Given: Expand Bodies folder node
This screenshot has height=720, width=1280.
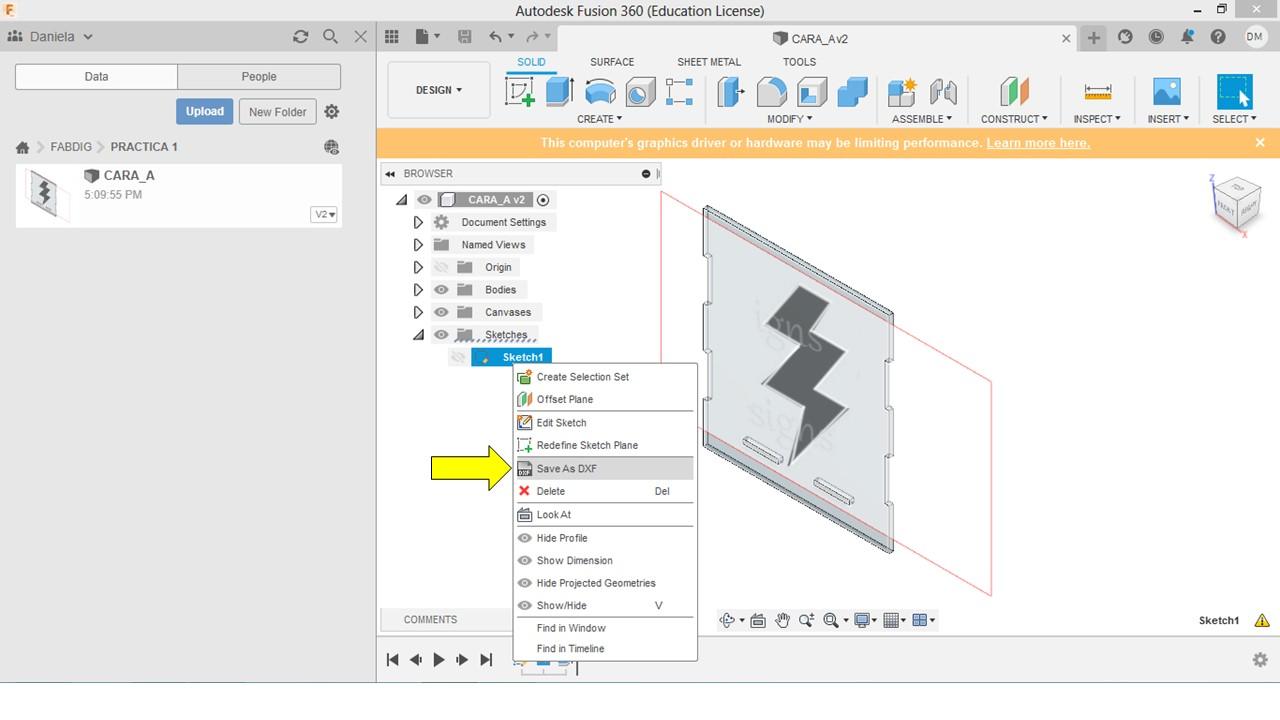Looking at the screenshot, I should click(418, 290).
